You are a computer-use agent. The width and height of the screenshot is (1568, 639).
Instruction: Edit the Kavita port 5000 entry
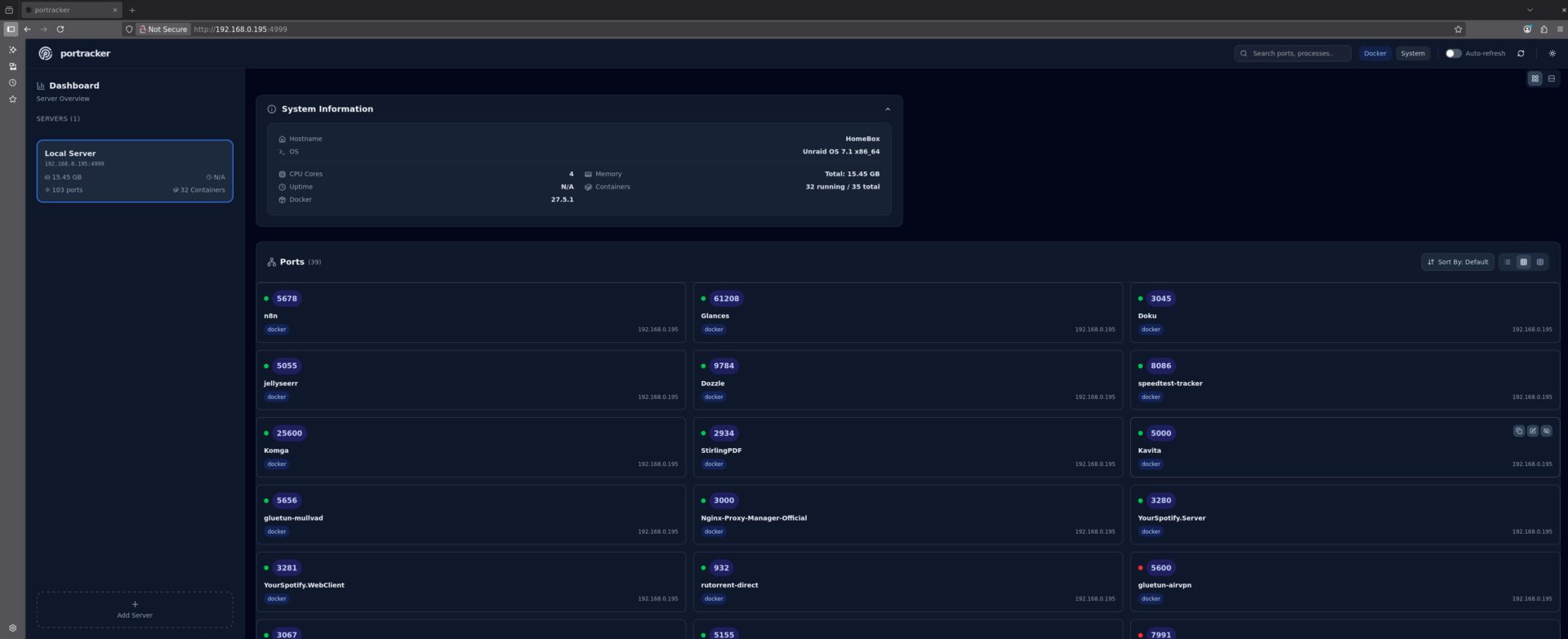click(x=1533, y=431)
